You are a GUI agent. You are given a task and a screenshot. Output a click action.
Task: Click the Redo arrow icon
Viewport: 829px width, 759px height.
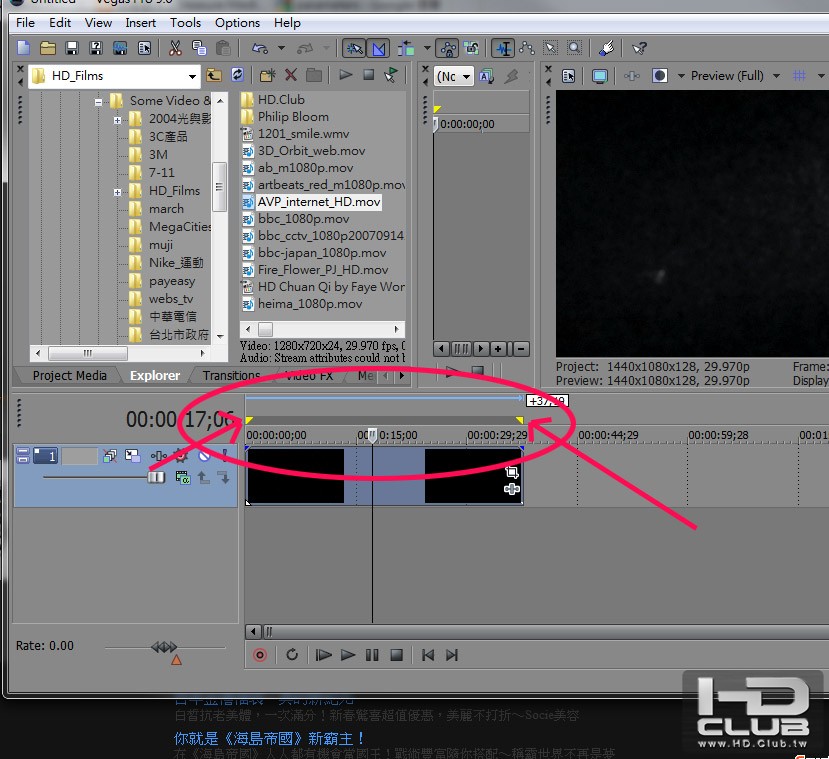pos(305,48)
